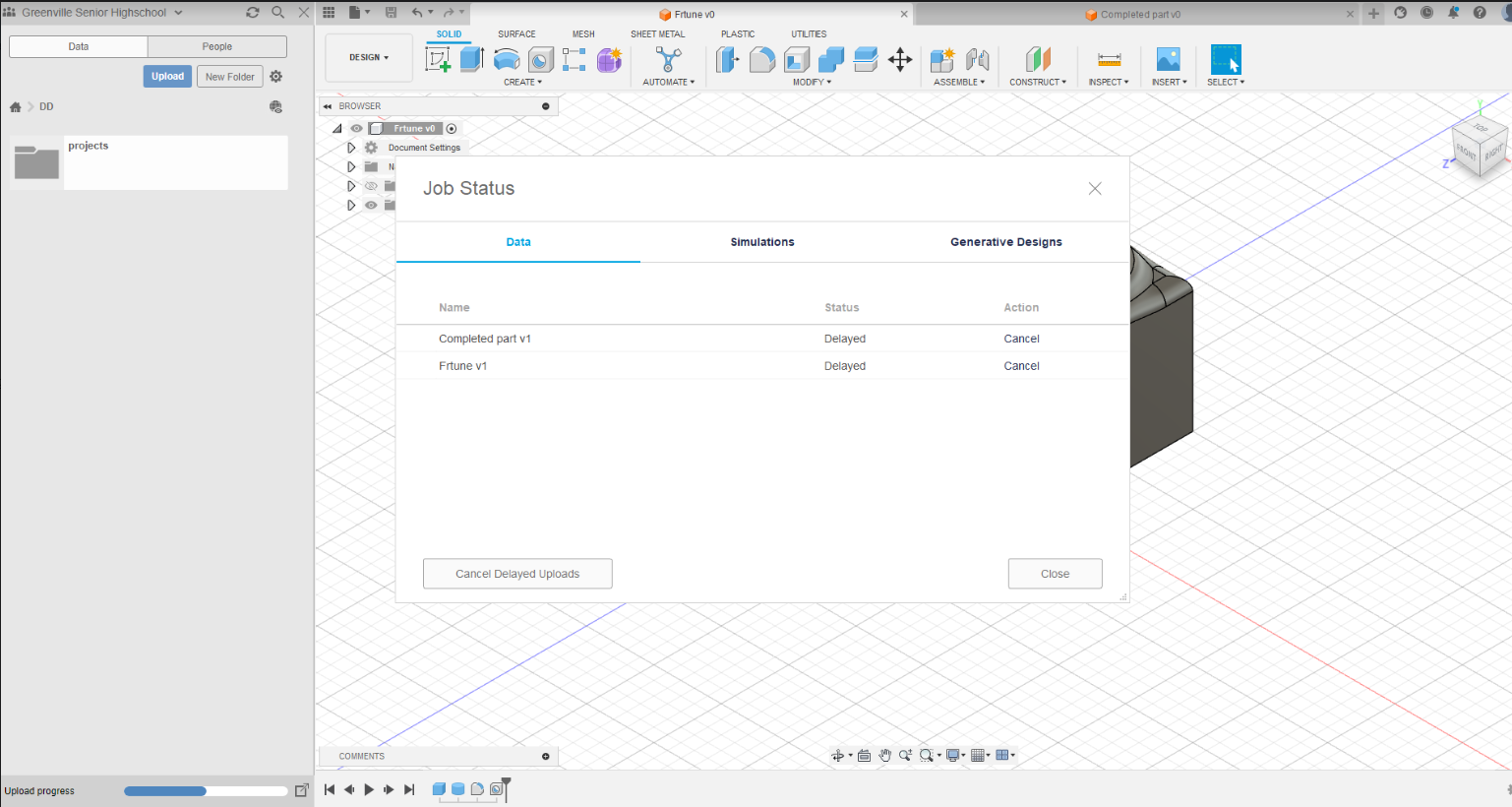Image resolution: width=1512 pixels, height=807 pixels.
Task: Open the Sheet Metal ribbon tab
Action: [657, 33]
